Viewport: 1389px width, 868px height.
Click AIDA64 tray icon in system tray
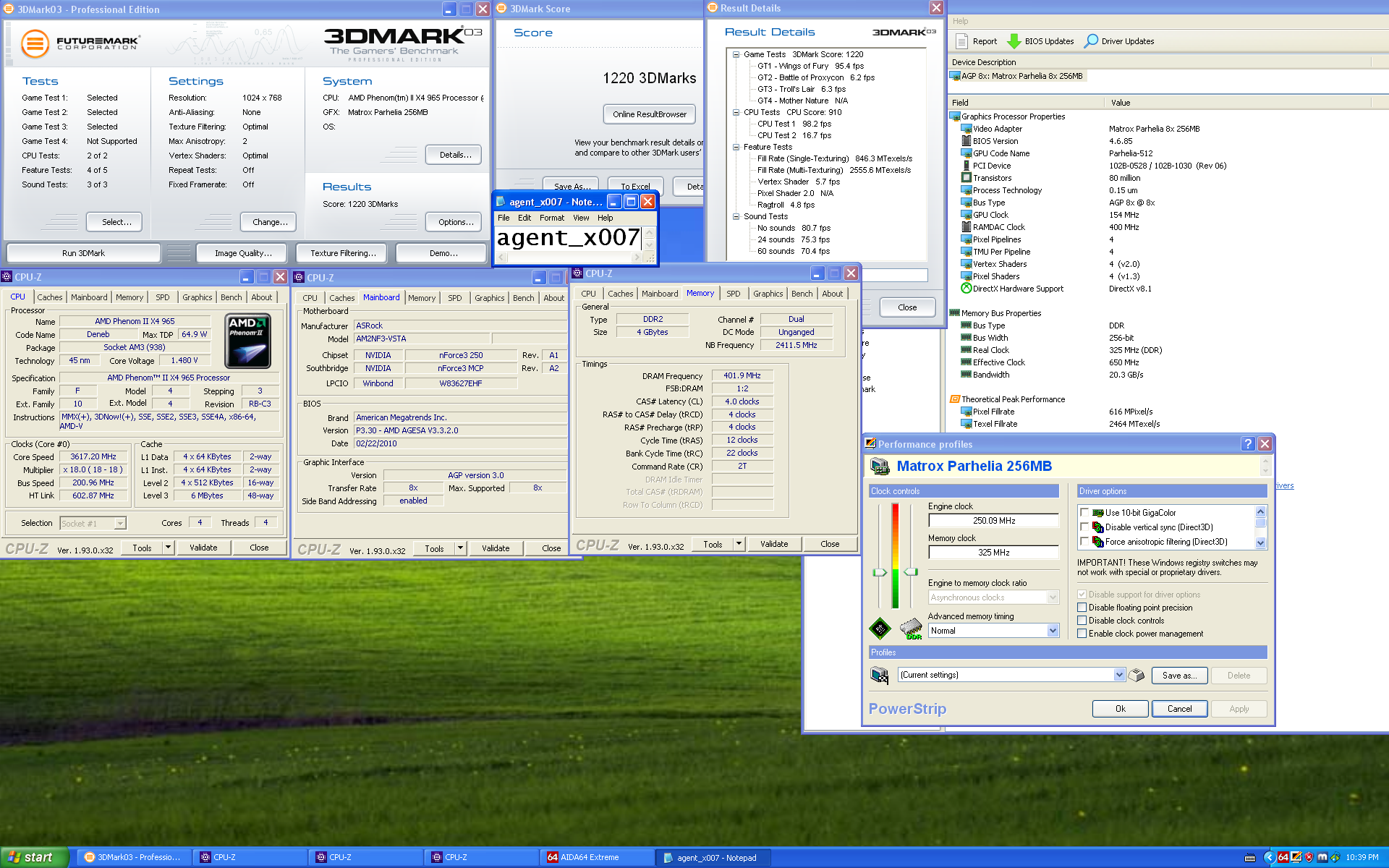point(1283,857)
